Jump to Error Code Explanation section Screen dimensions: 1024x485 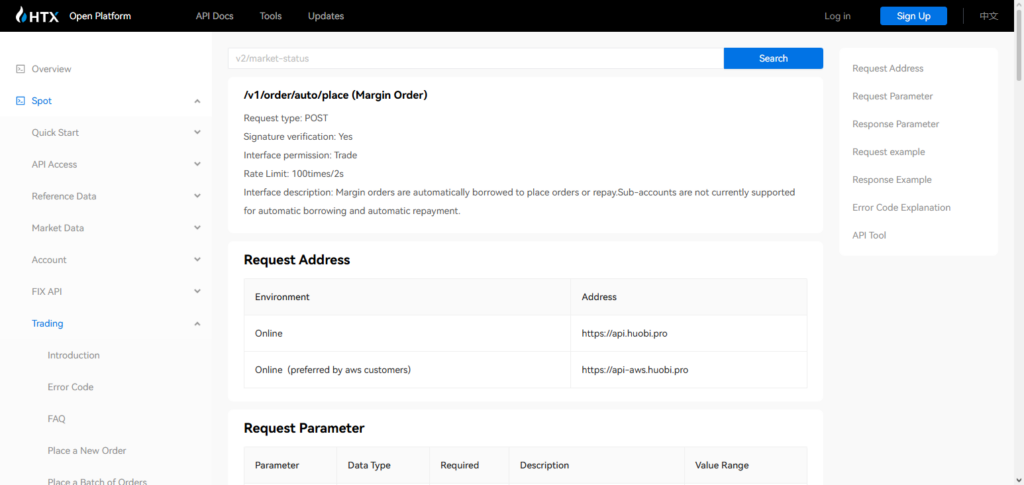click(901, 208)
